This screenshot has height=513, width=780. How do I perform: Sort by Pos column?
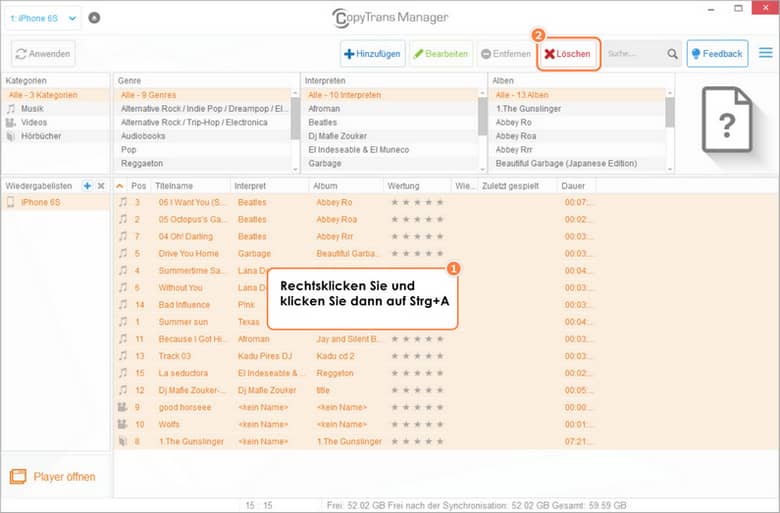coord(138,186)
